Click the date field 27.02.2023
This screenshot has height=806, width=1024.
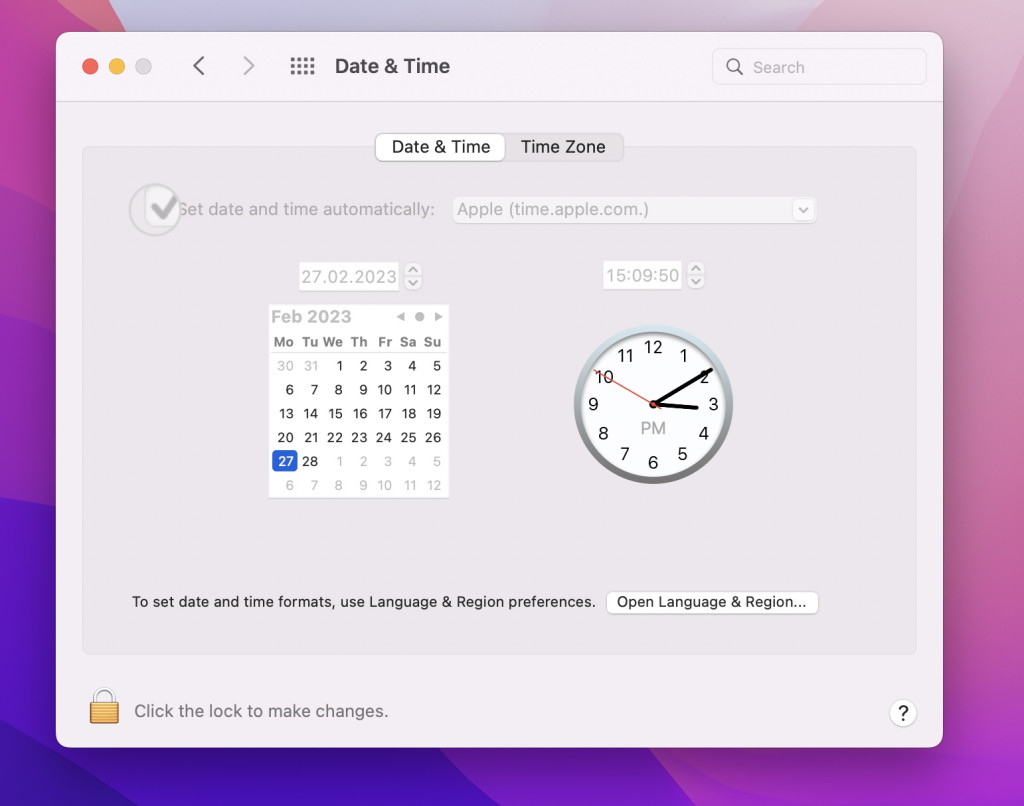(349, 276)
